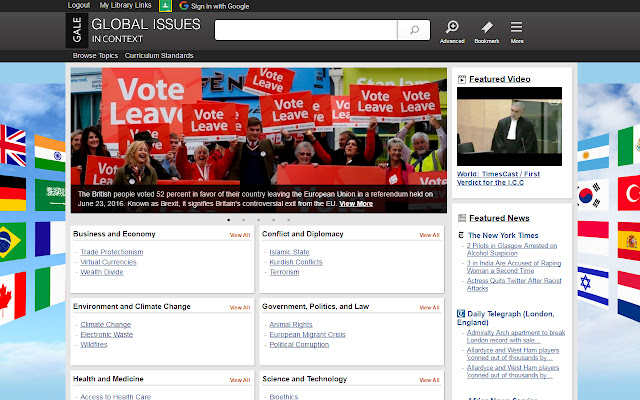Click Environment and Climate Change heading
Image resolution: width=640 pixels, height=400 pixels.
pyautogui.click(x=132, y=307)
